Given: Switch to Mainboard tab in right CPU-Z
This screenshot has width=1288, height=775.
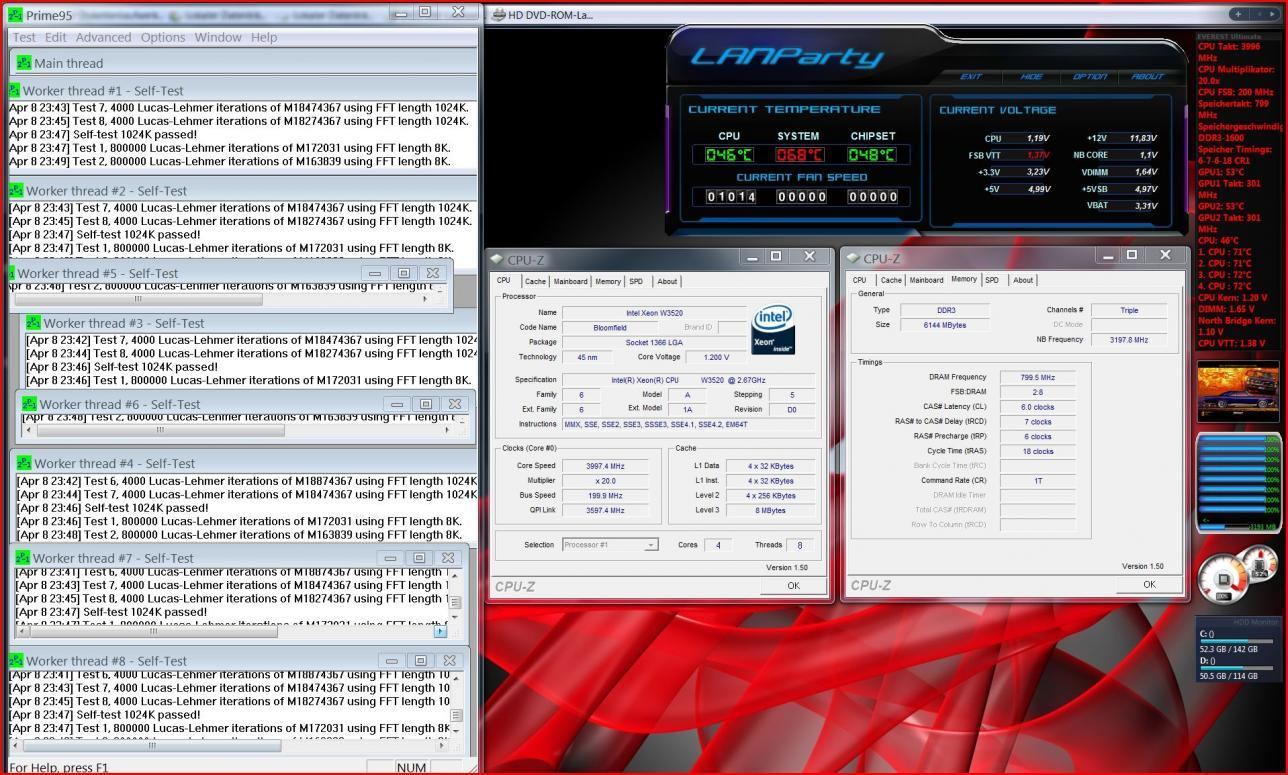Looking at the screenshot, I should [926, 280].
